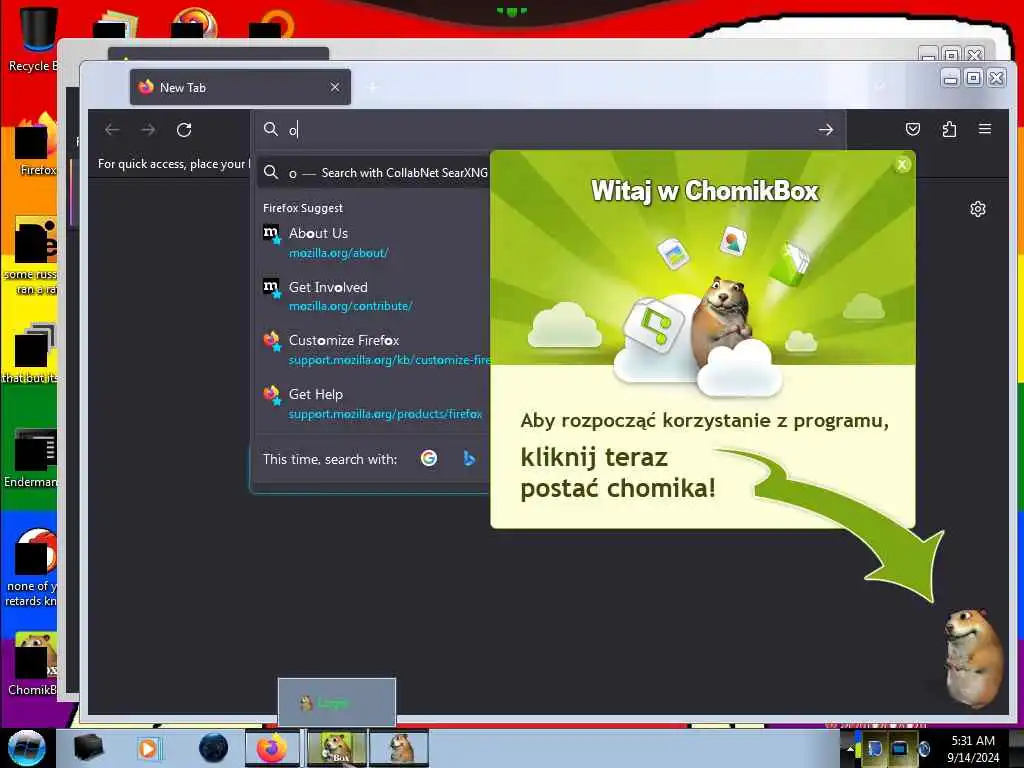The width and height of the screenshot is (1024, 768).
Task: Click the ChomikBox taskbar preview thumbnail
Action: point(337,703)
